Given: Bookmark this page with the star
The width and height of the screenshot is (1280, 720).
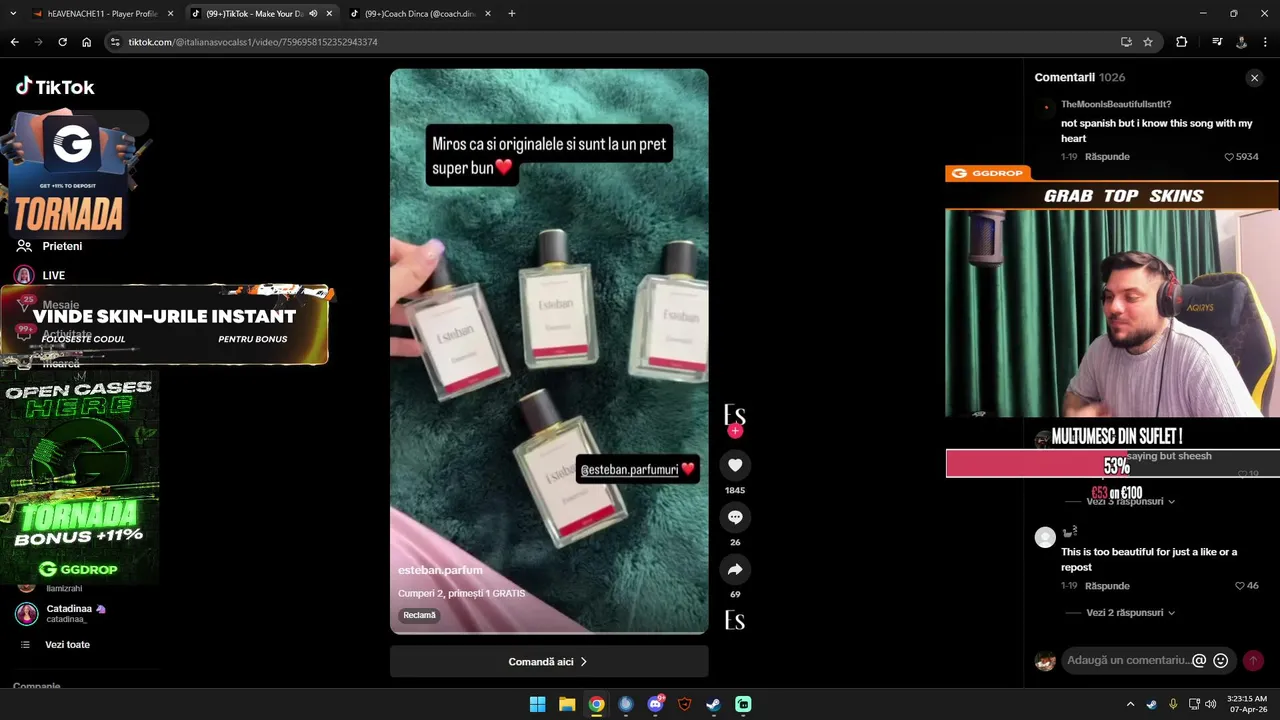Looking at the screenshot, I should (x=1148, y=42).
